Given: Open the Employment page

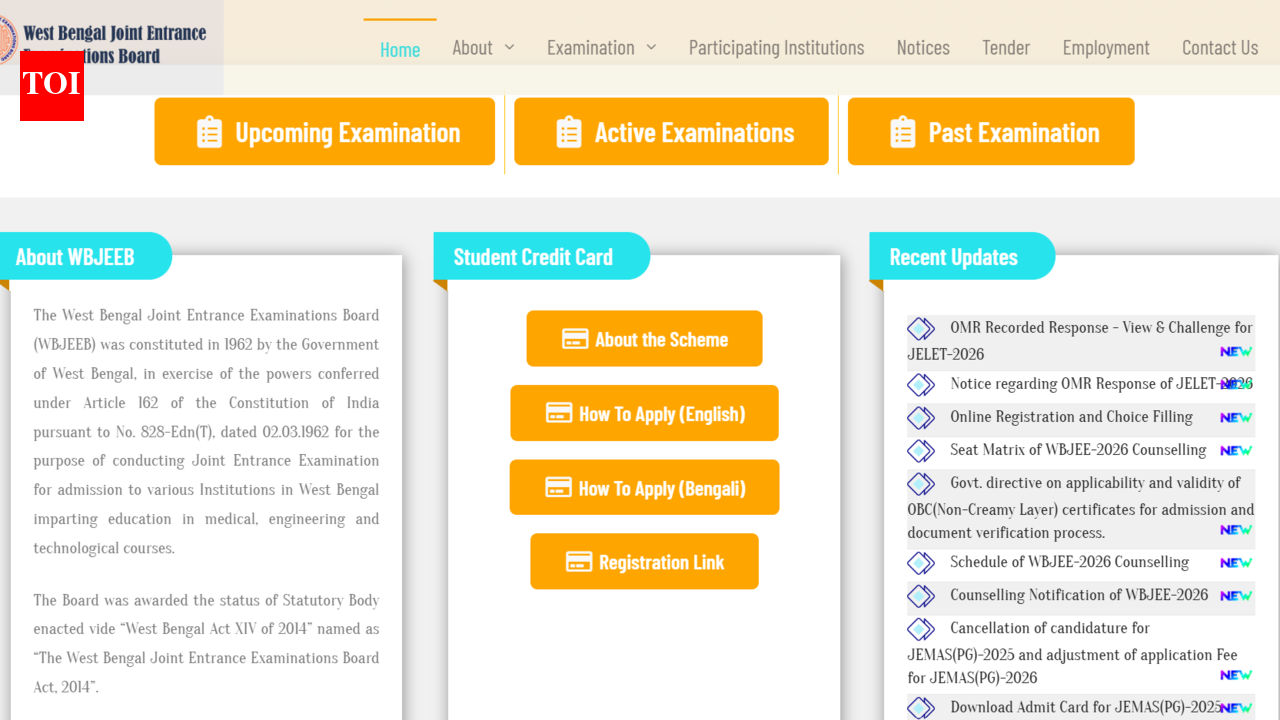Looking at the screenshot, I should coord(1106,47).
